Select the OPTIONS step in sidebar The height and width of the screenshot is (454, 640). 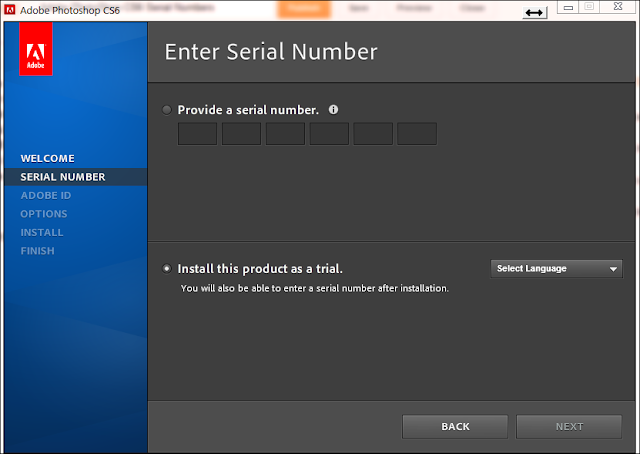pyautogui.click(x=44, y=214)
